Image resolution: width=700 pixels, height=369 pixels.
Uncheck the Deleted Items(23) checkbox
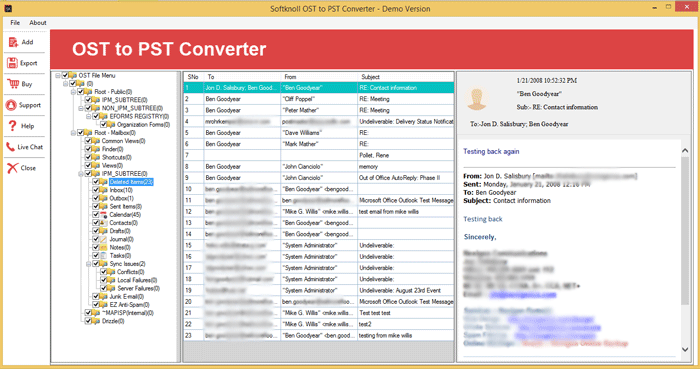click(x=96, y=182)
